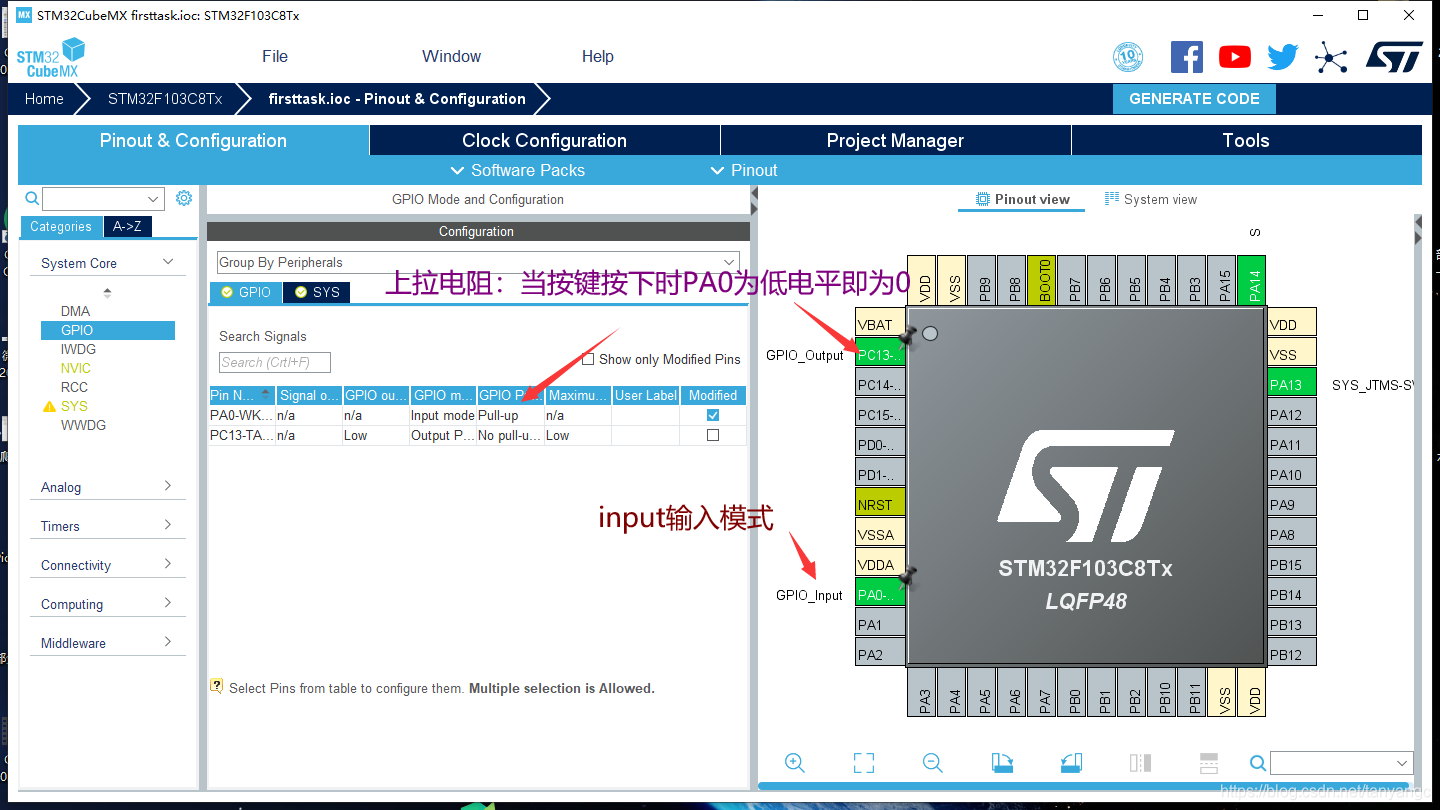
Task: Click the GENERATE CODE button
Action: [x=1194, y=99]
